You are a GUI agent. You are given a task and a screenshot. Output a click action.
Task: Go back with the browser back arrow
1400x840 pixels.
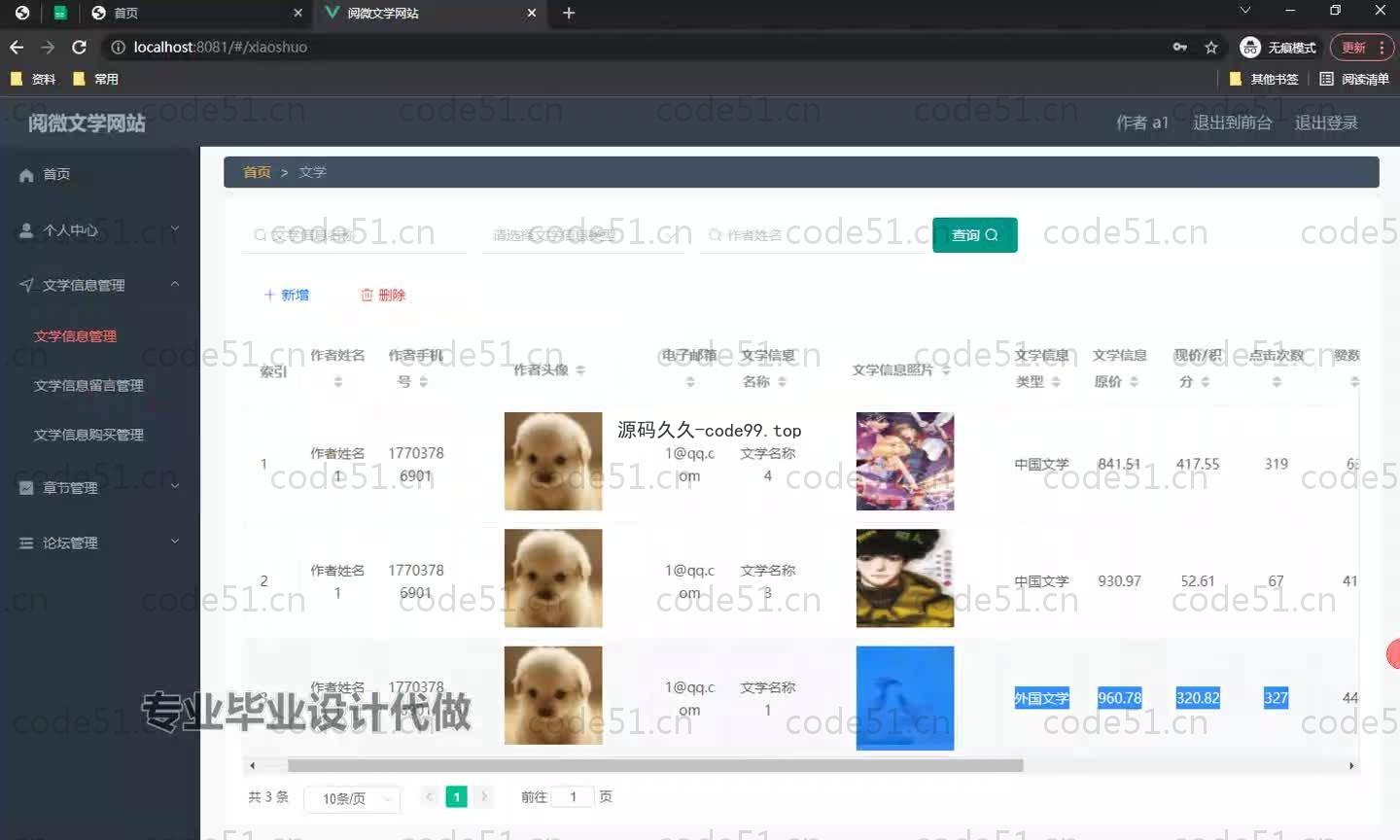coord(17,47)
